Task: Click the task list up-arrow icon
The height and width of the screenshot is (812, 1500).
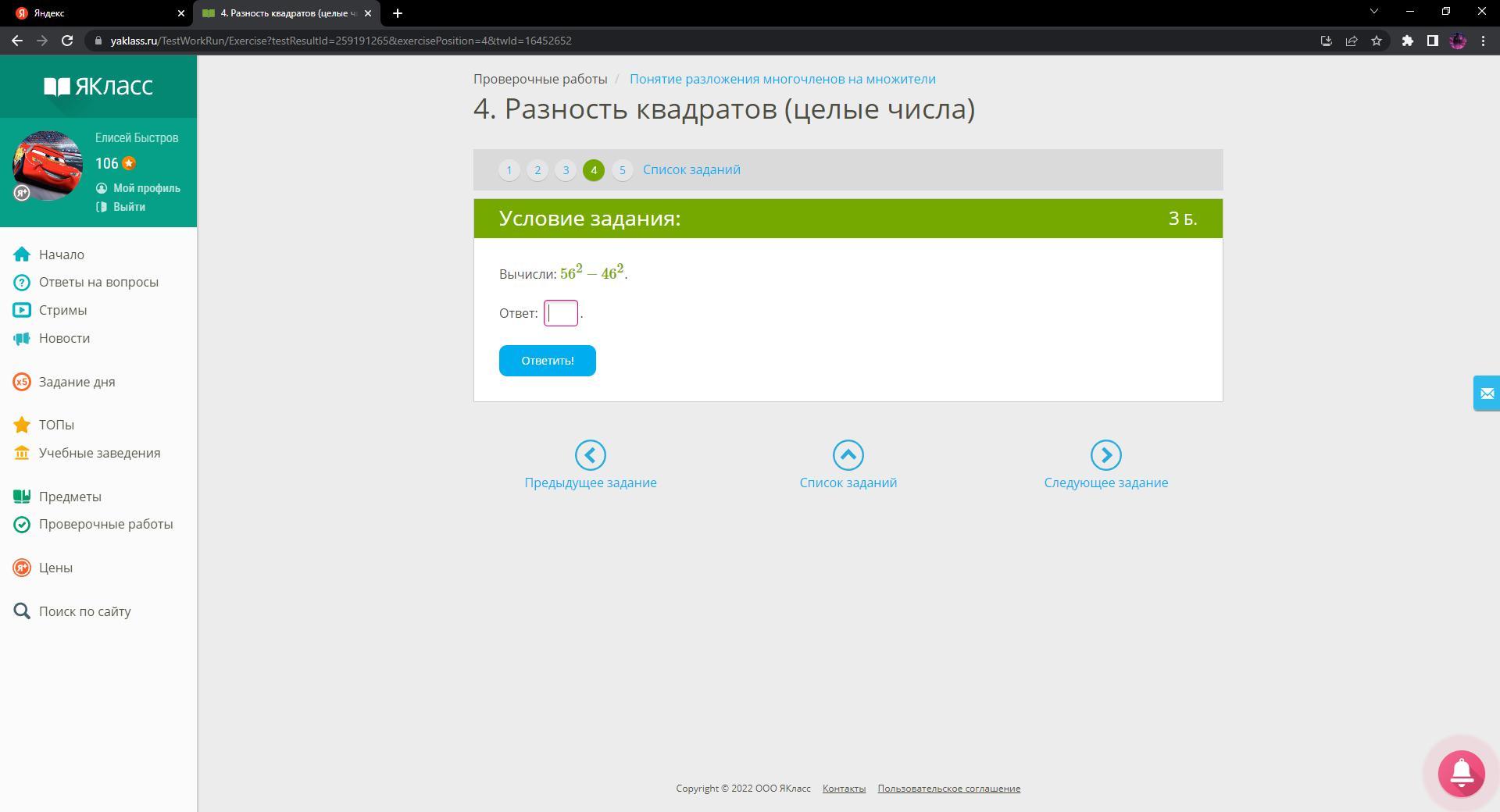Action: click(848, 455)
